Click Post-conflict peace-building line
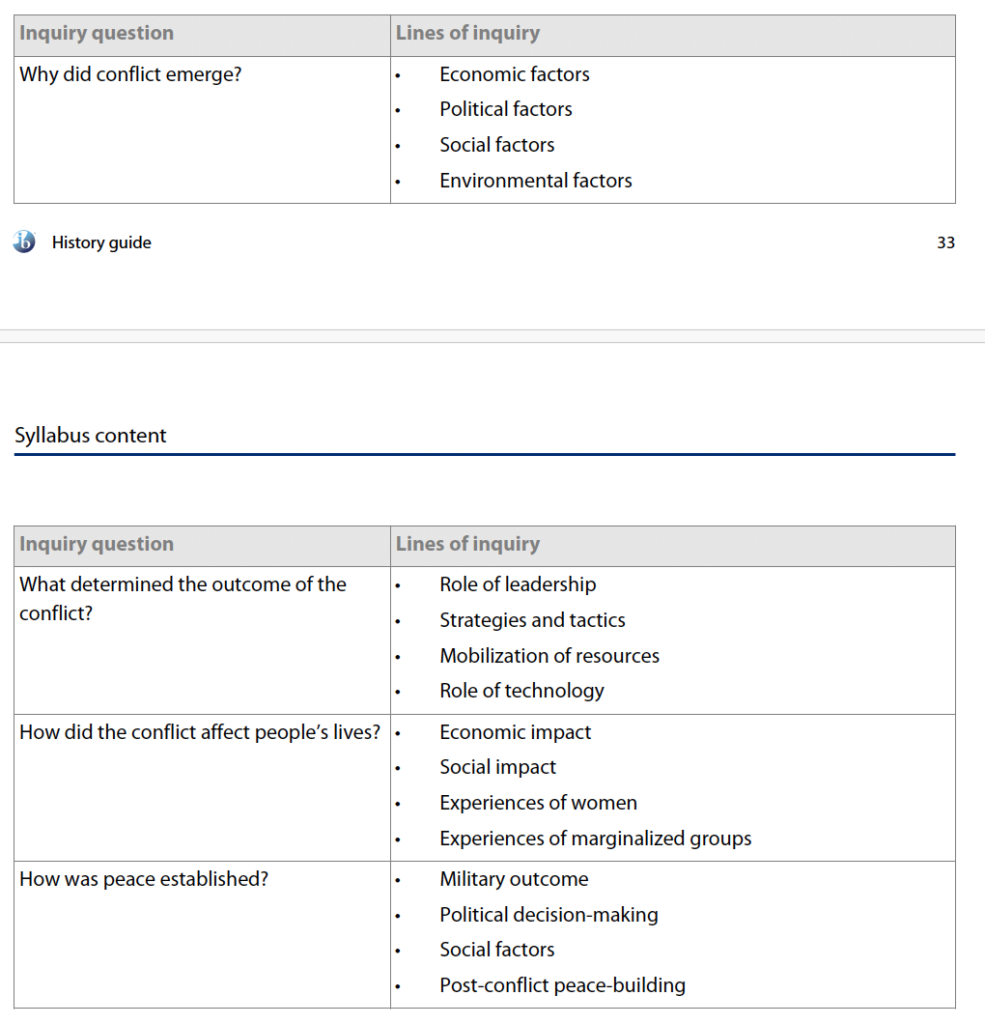The width and height of the screenshot is (985, 1024). click(x=562, y=985)
